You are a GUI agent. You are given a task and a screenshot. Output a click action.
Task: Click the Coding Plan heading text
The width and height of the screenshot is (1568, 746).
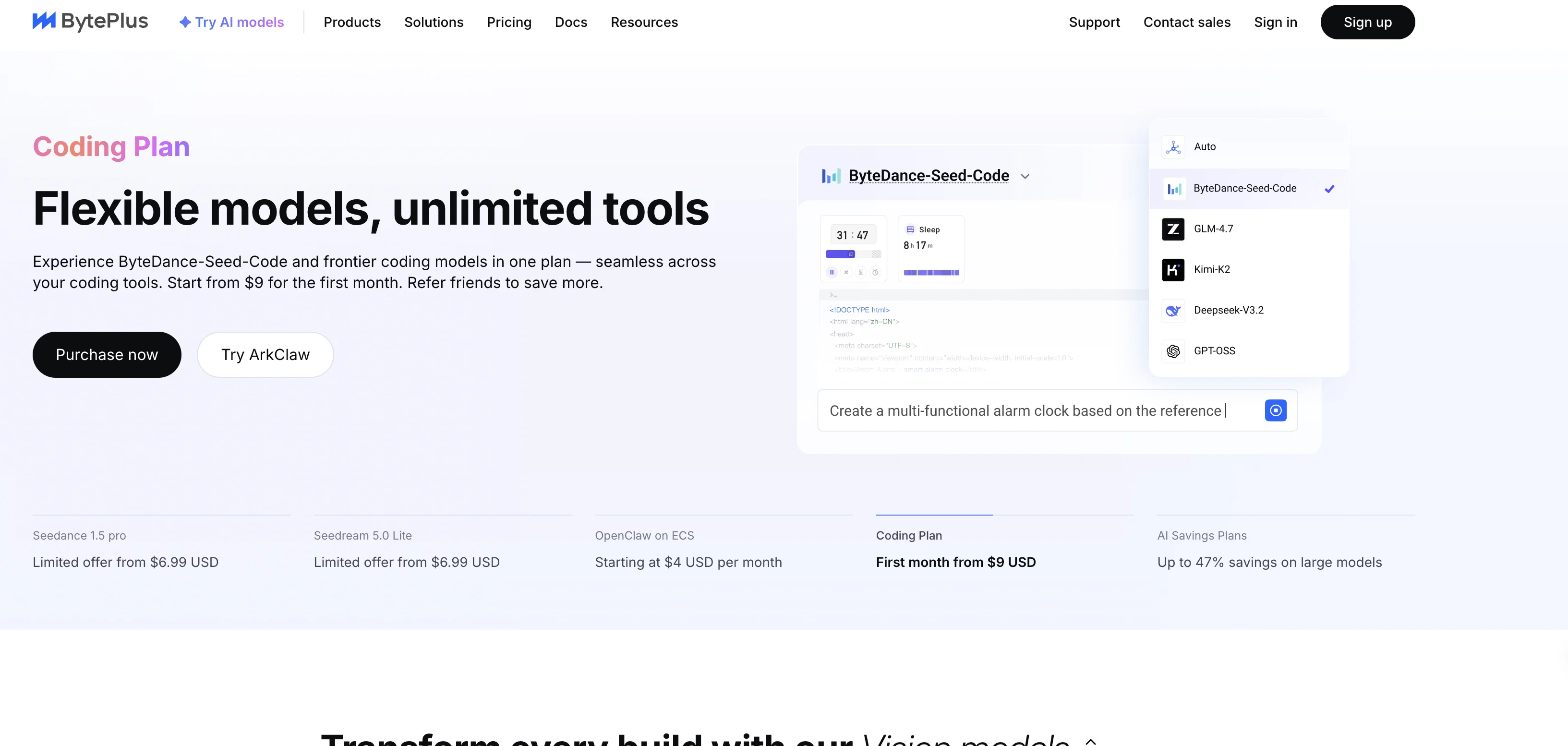pyautogui.click(x=111, y=146)
